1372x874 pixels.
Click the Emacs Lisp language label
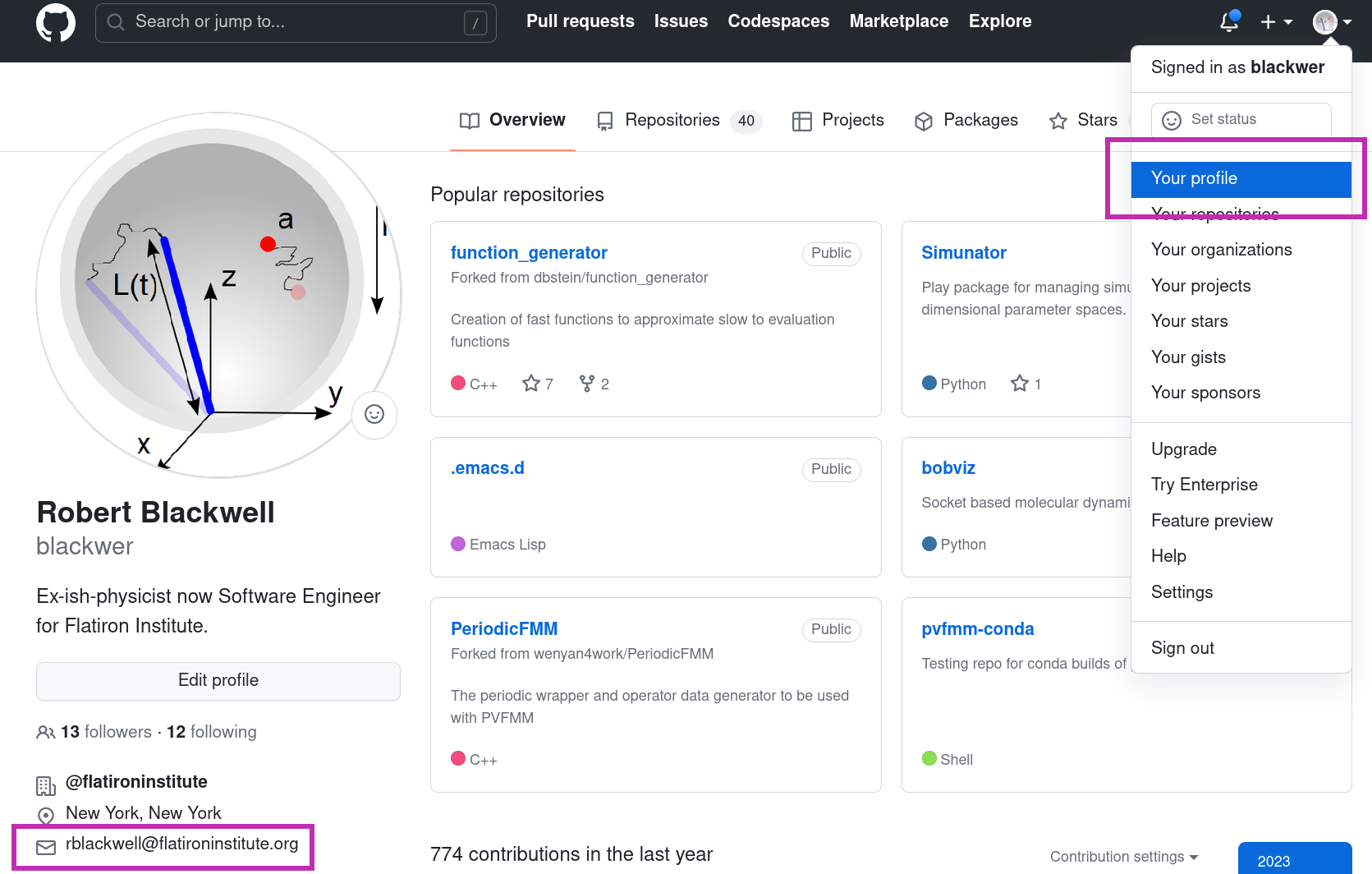[x=507, y=545]
